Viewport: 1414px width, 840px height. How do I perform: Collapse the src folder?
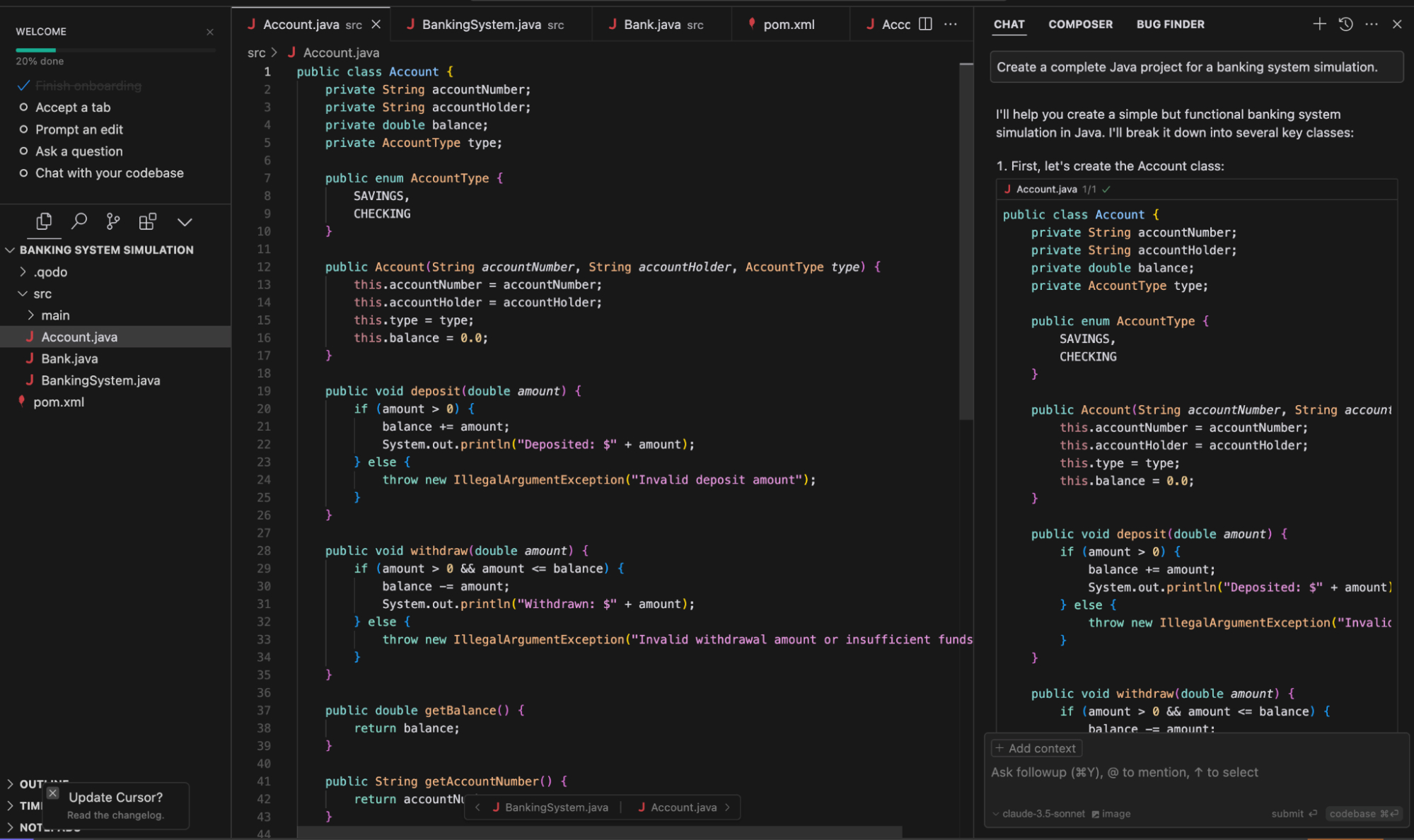[23, 293]
